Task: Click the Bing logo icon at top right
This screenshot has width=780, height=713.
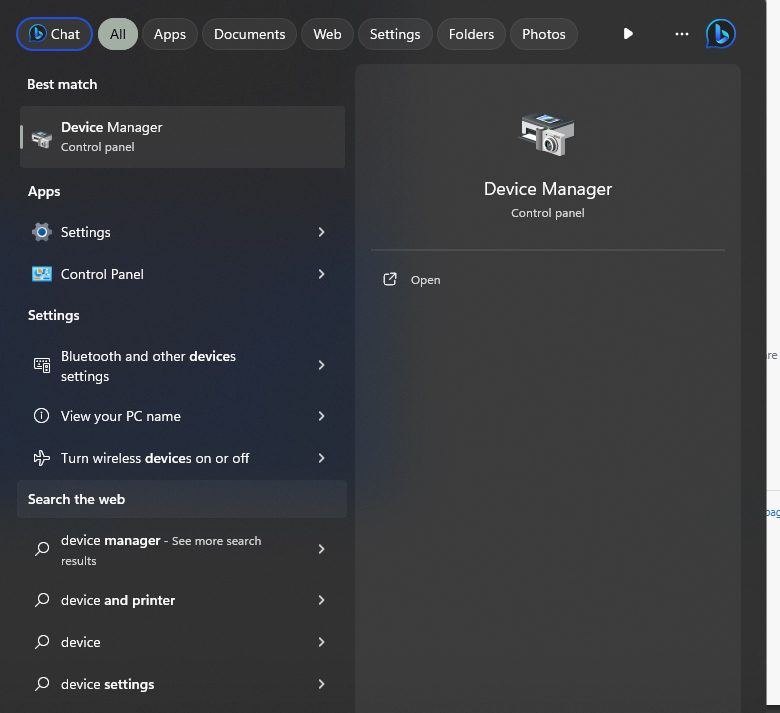Action: 720,34
